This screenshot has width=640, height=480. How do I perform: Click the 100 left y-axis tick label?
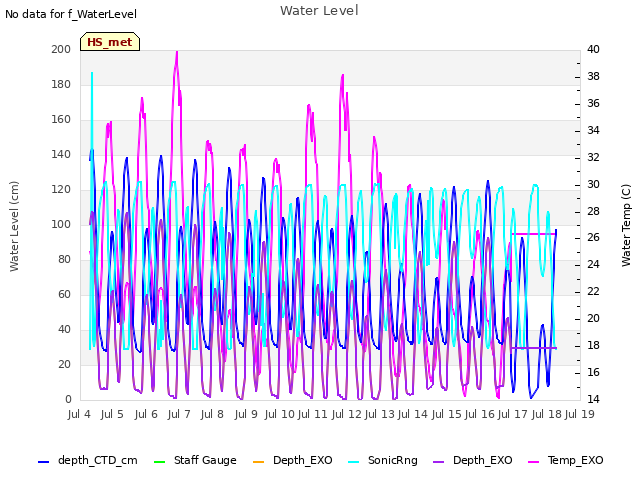61,224
